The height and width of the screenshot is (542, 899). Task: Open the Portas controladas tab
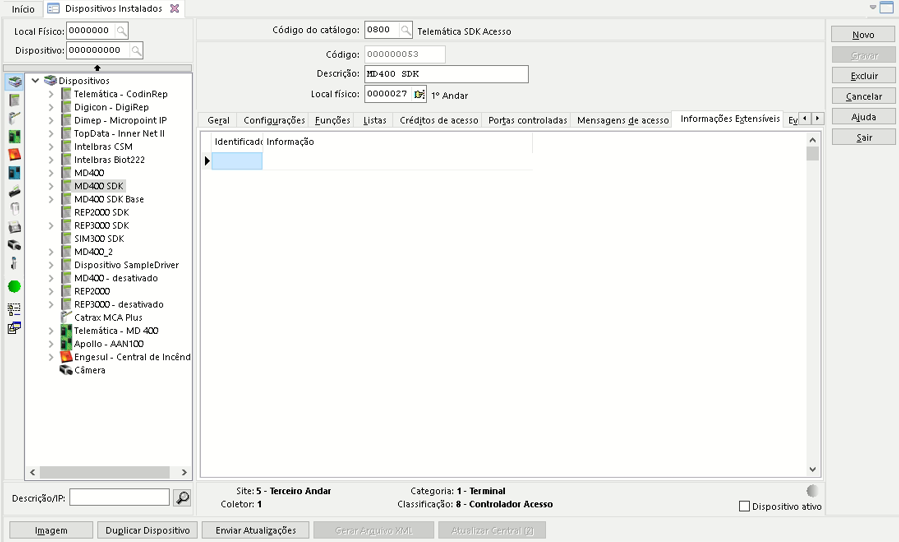(527, 120)
